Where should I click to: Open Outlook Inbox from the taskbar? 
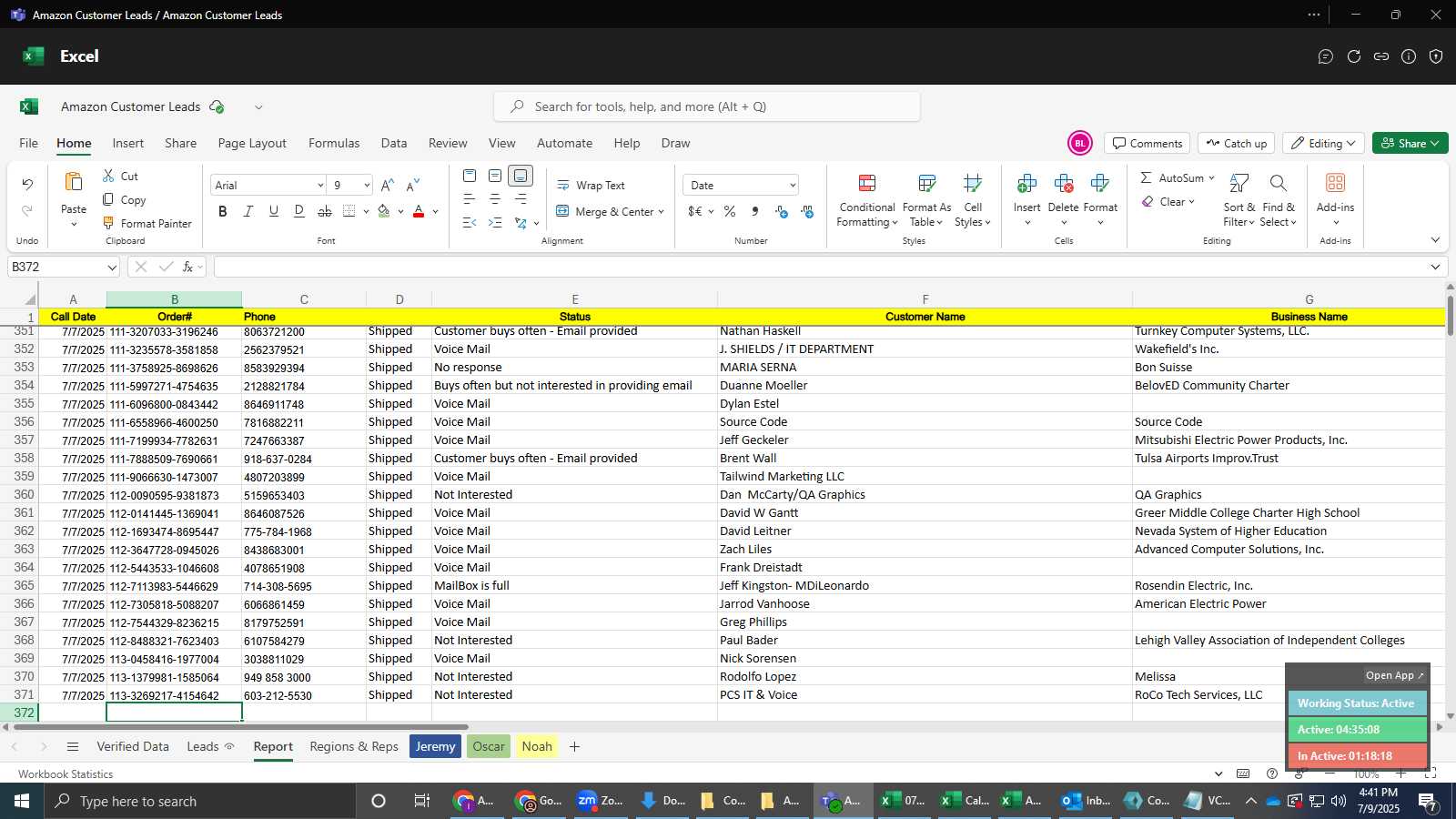[x=1086, y=801]
